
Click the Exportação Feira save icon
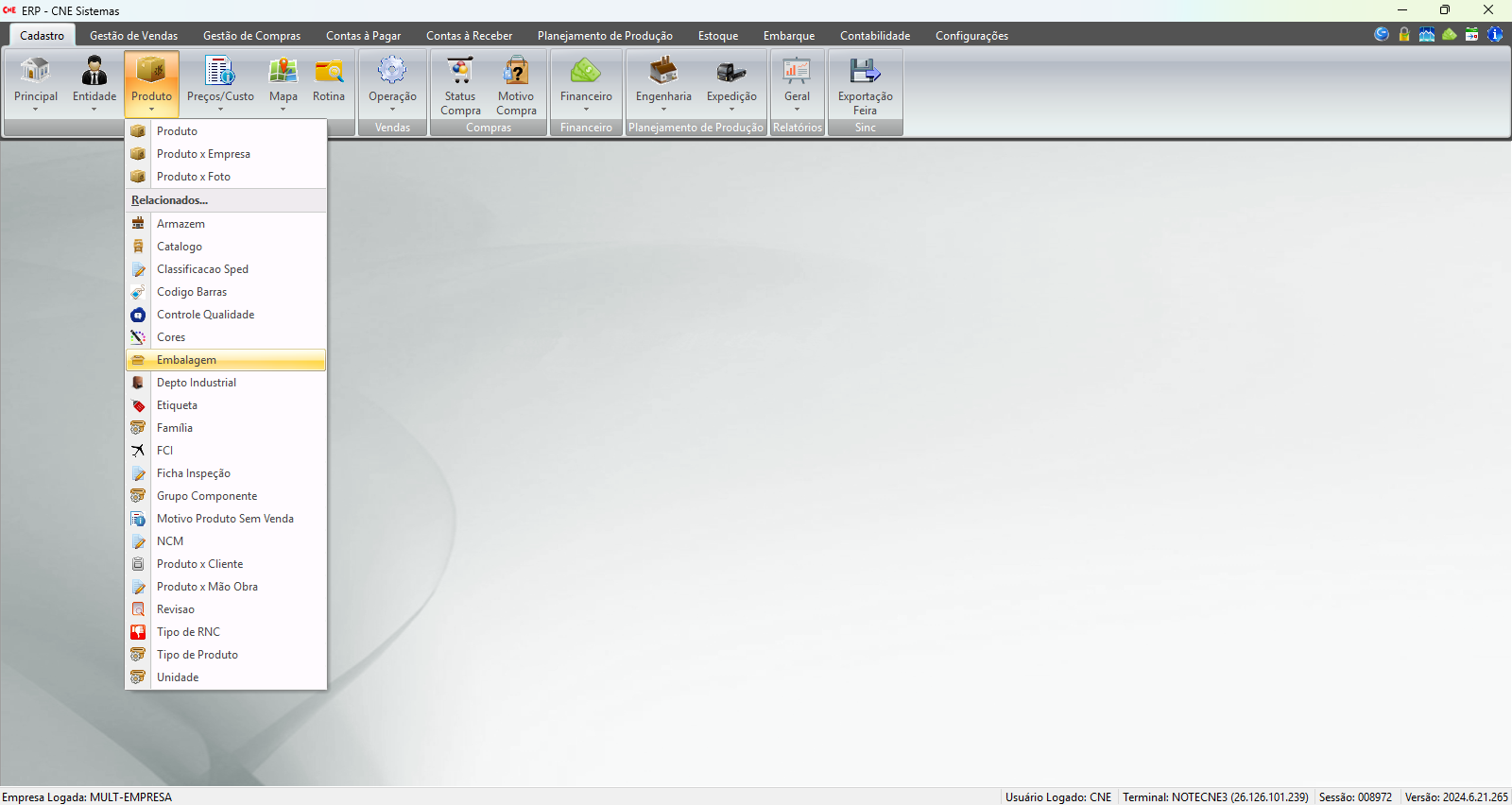865,72
